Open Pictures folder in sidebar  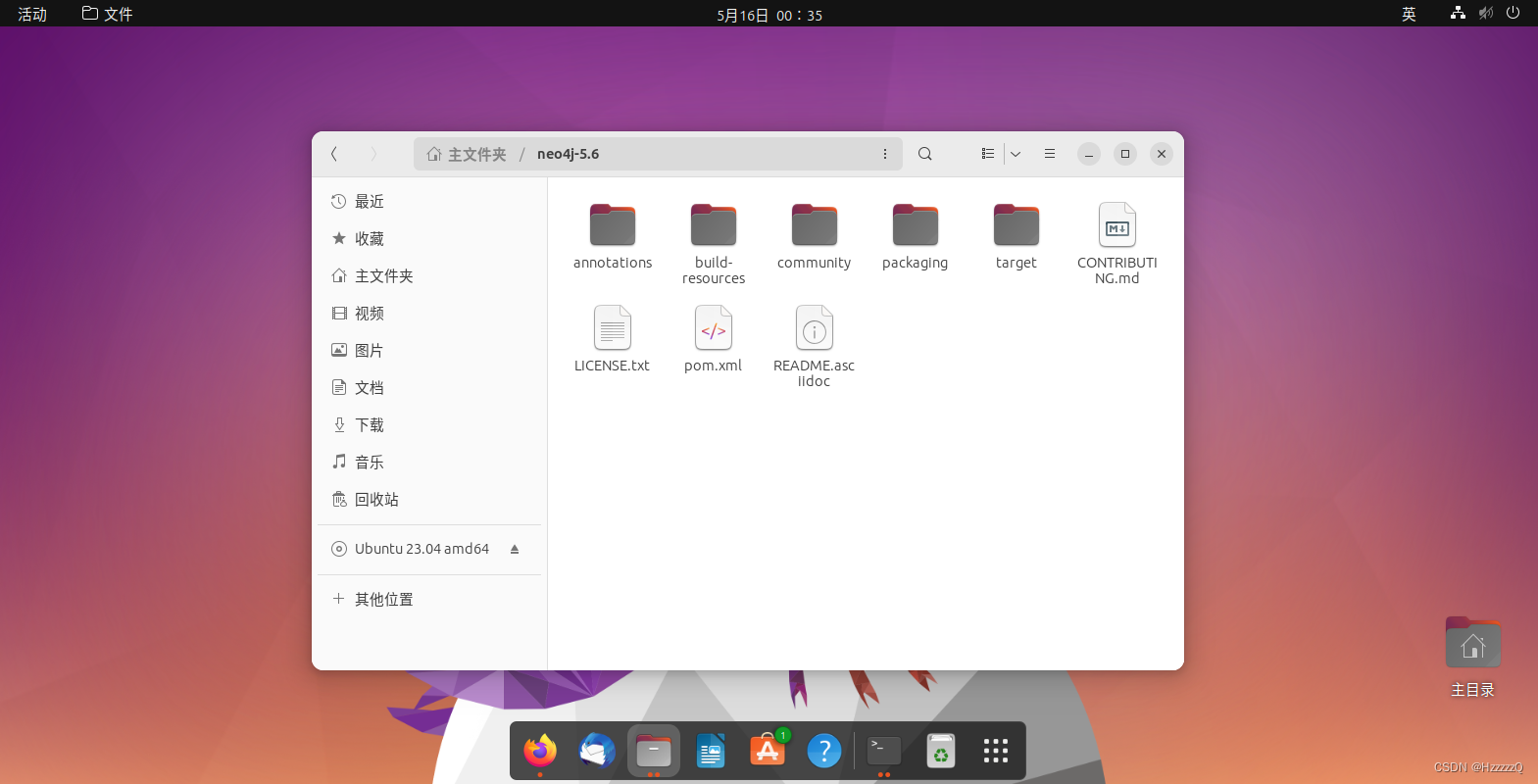point(429,350)
